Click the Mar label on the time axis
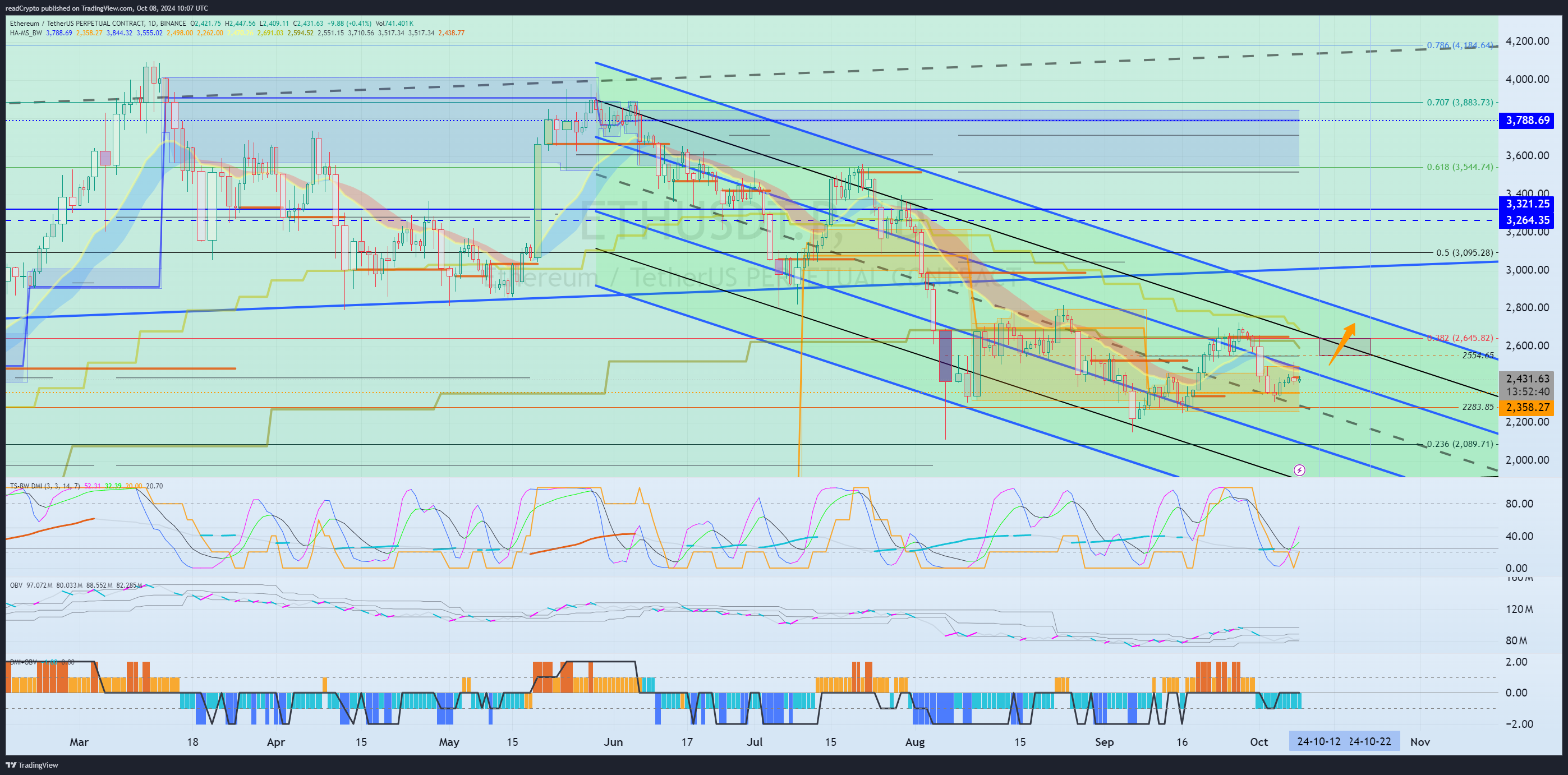This screenshot has width=1568, height=775. coord(79,742)
